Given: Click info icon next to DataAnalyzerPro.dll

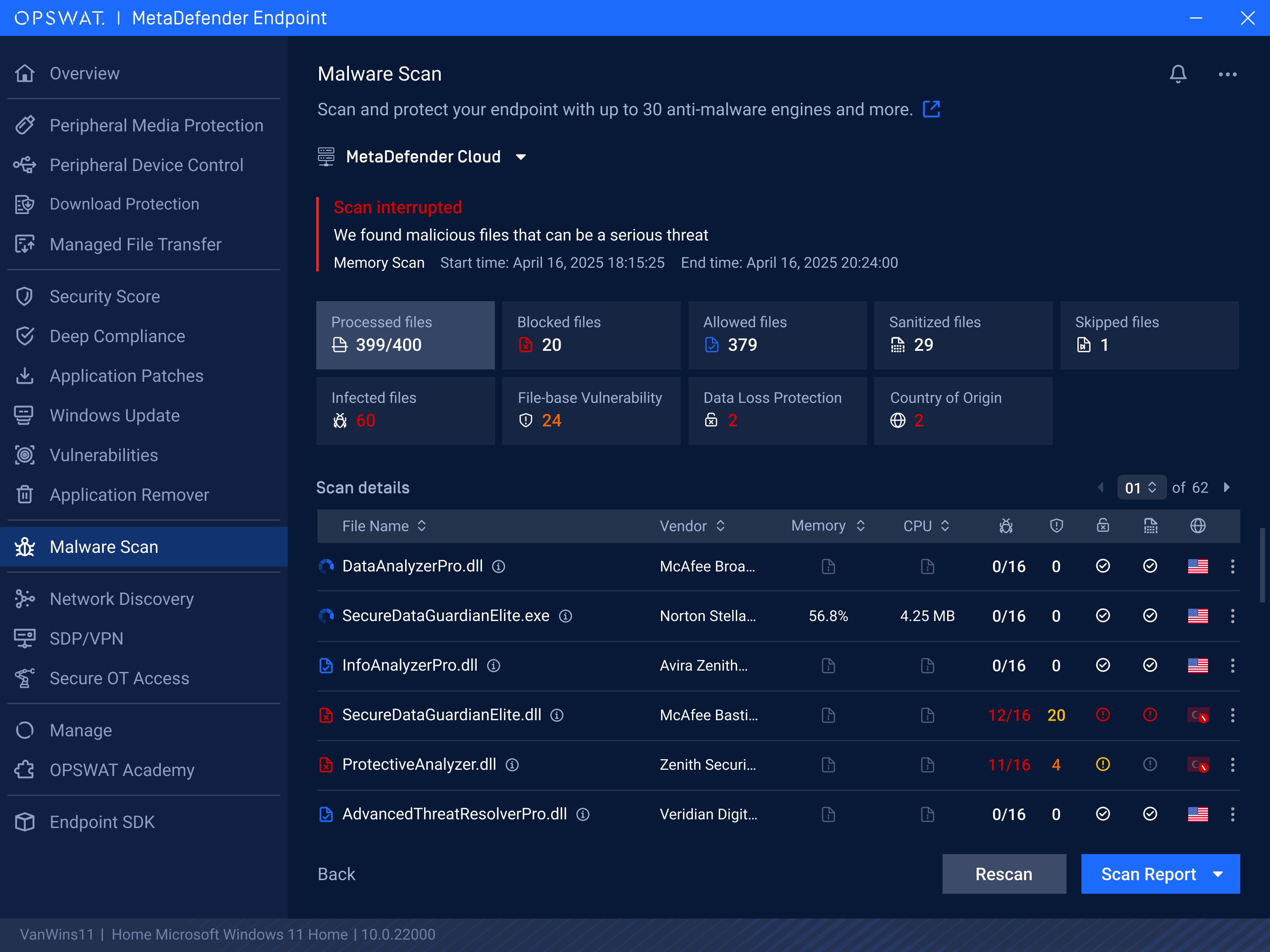Looking at the screenshot, I should [498, 567].
